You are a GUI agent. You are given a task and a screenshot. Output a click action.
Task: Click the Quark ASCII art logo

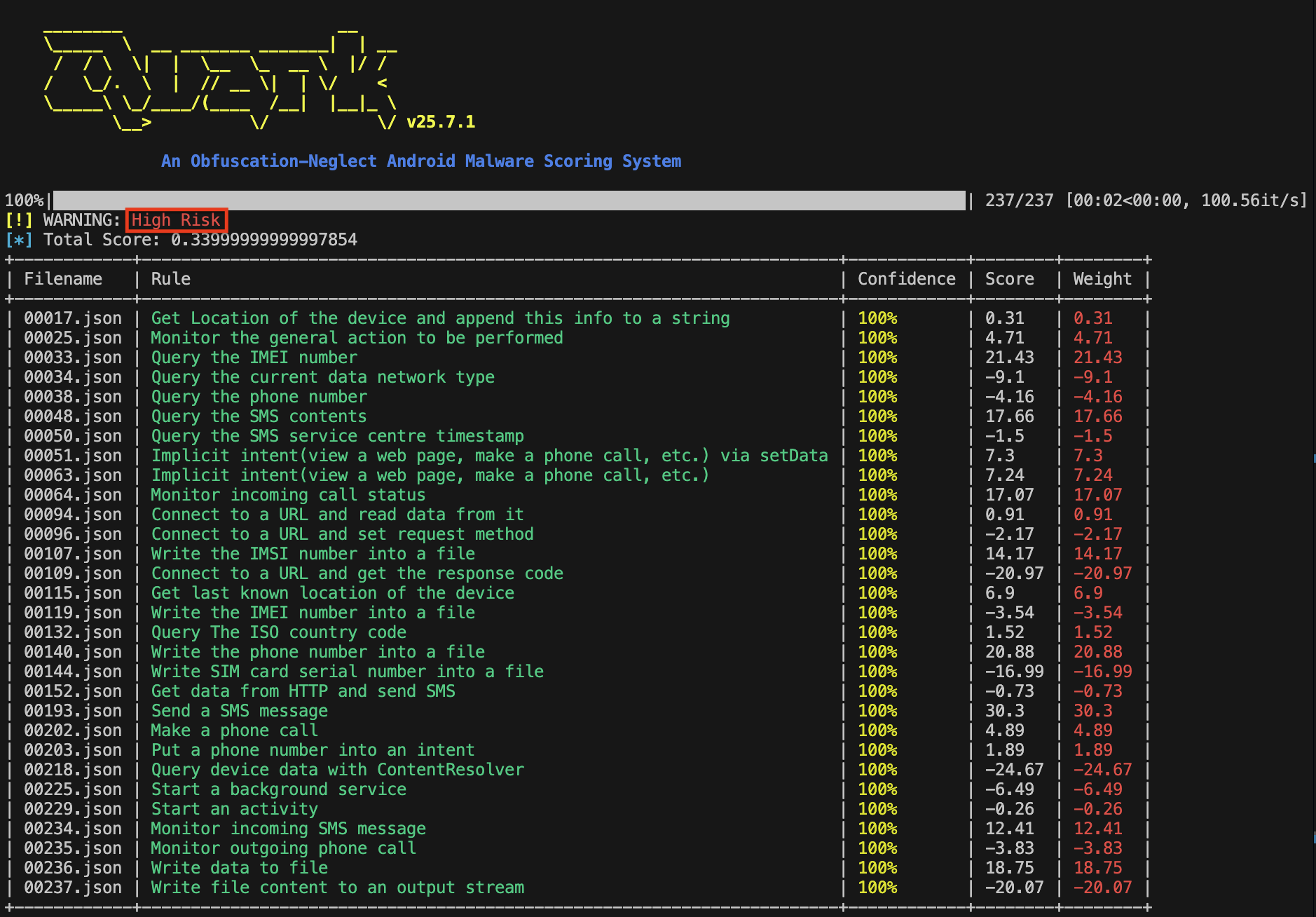(220, 79)
